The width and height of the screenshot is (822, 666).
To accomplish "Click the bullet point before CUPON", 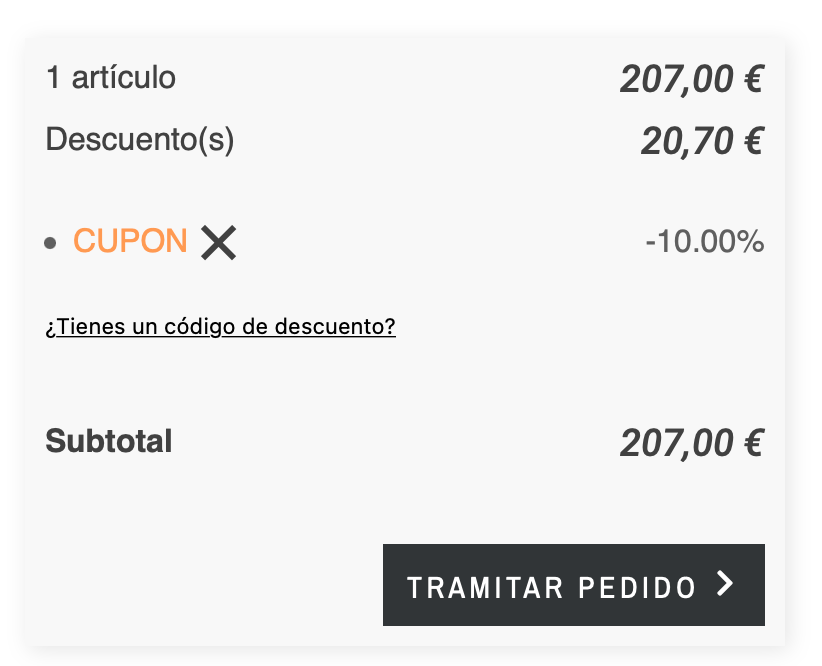I will (x=51, y=243).
